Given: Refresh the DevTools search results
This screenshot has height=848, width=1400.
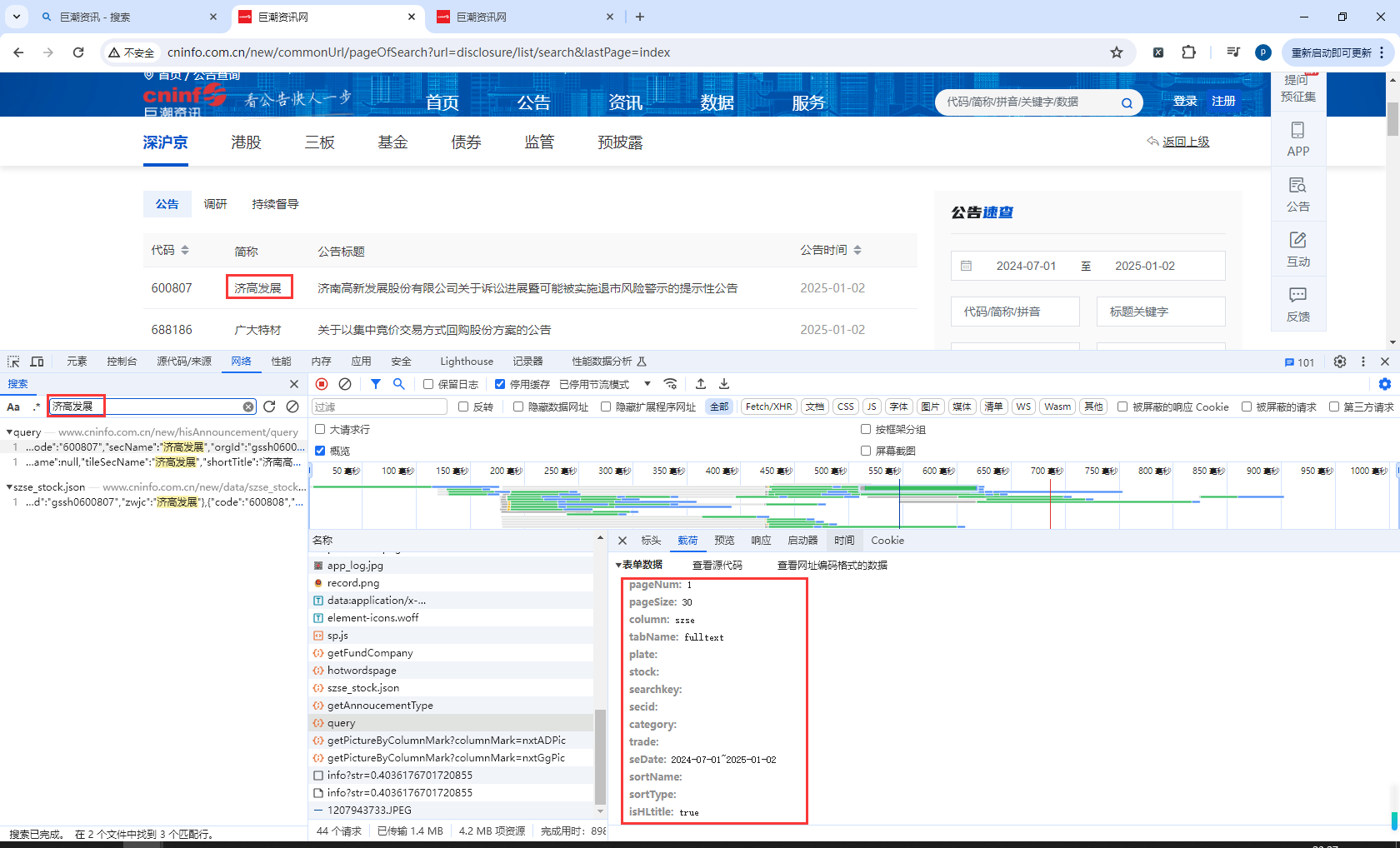Looking at the screenshot, I should point(269,407).
